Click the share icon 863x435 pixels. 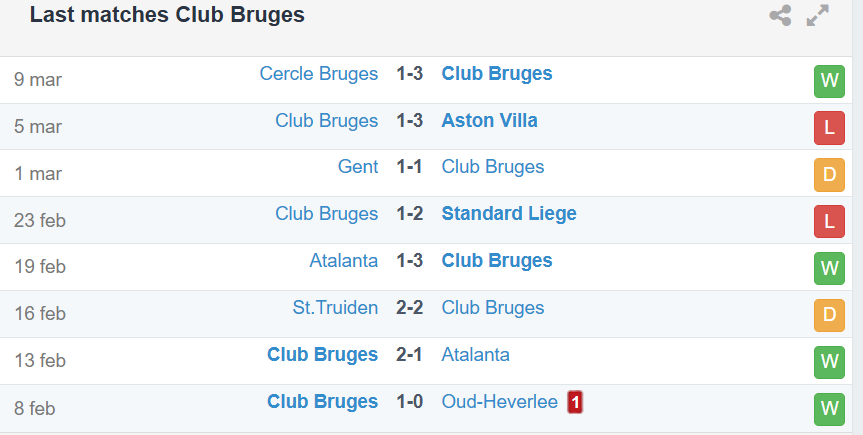click(x=780, y=15)
